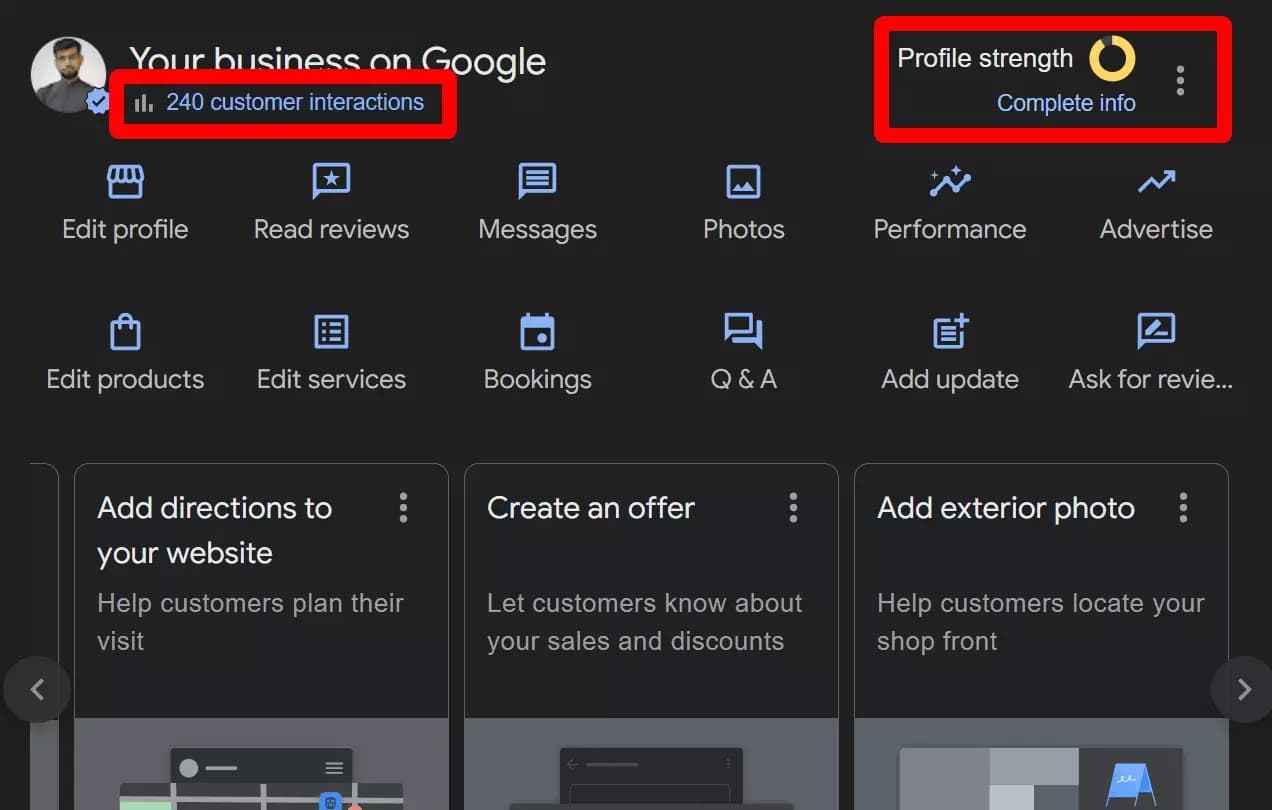Click the Your business on Google heading
Screen dimensions: 1272x810
[x=338, y=61]
